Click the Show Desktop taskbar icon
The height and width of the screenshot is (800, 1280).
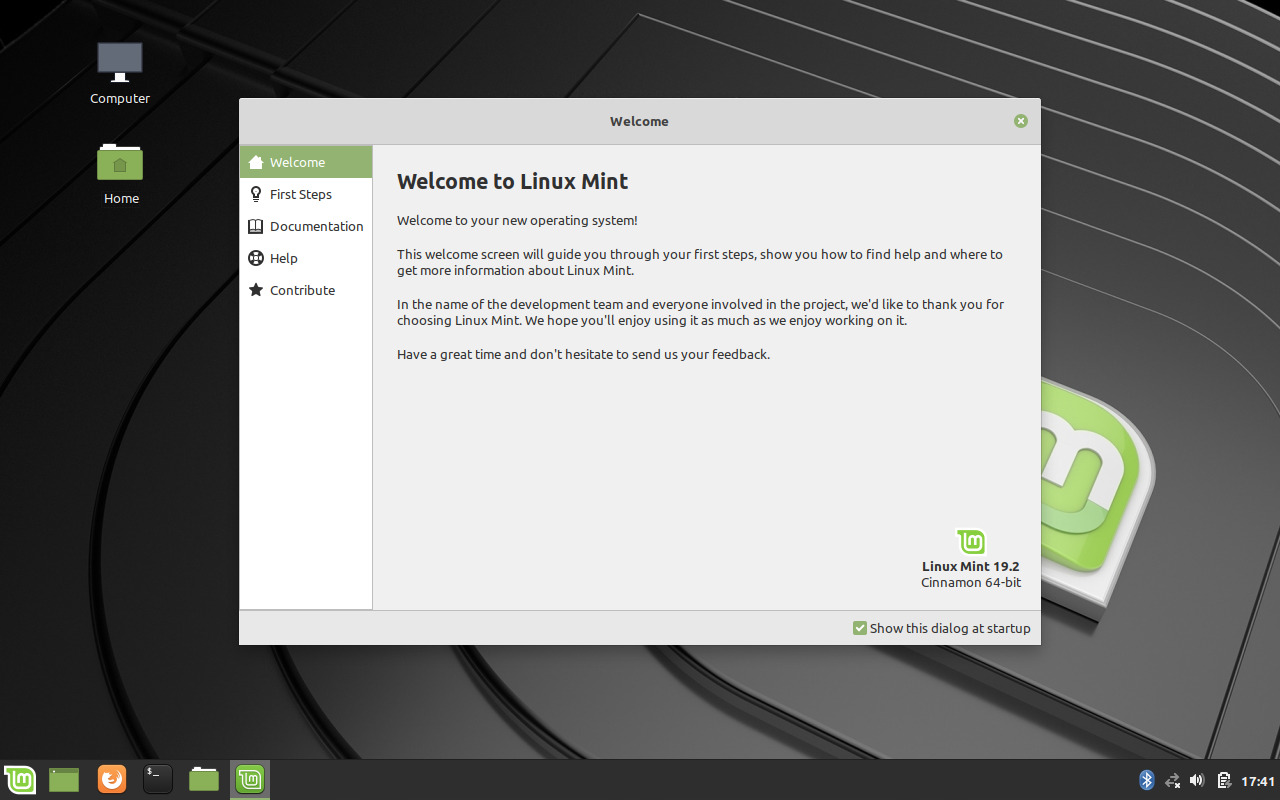coord(64,779)
